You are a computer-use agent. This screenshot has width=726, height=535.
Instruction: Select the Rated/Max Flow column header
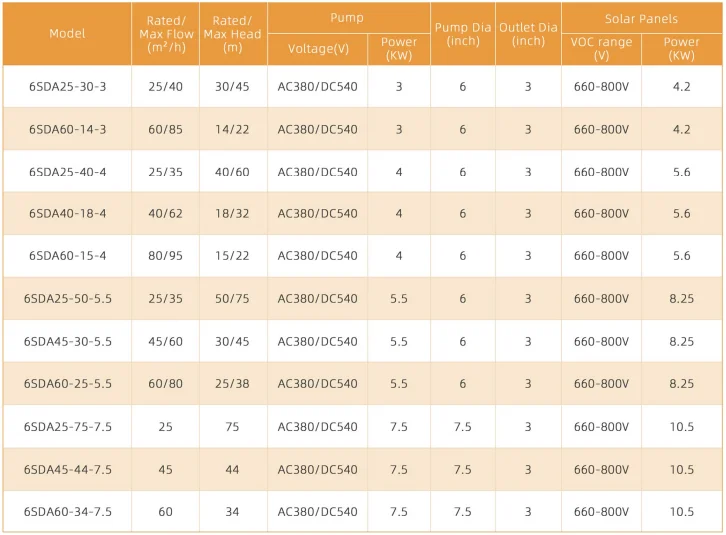pyautogui.click(x=165, y=34)
